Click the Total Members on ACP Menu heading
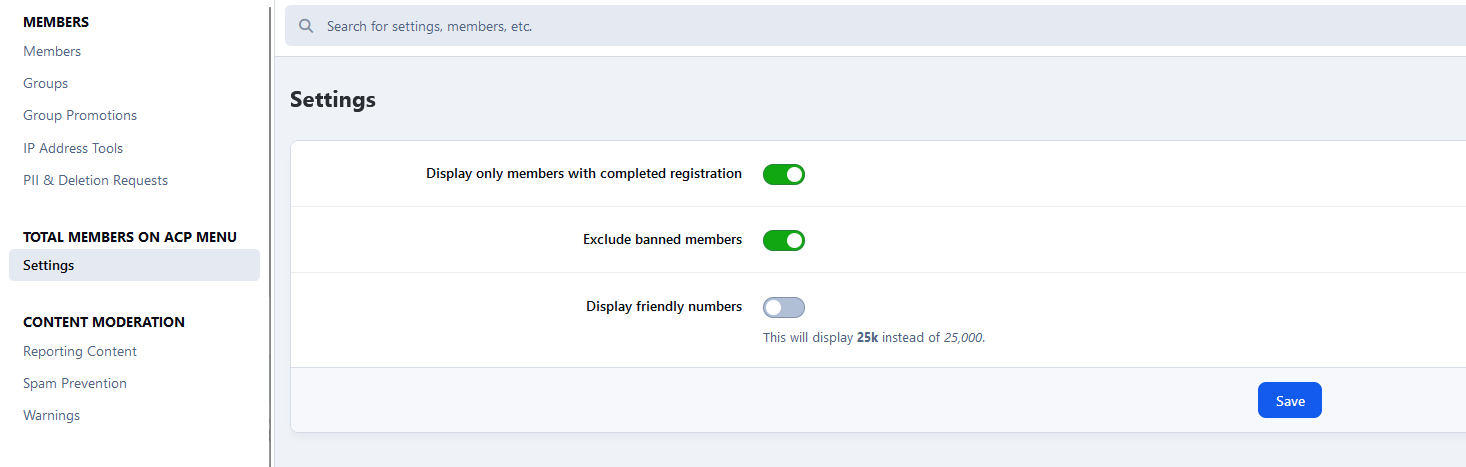Viewport: 1466px width, 467px height. 130,237
